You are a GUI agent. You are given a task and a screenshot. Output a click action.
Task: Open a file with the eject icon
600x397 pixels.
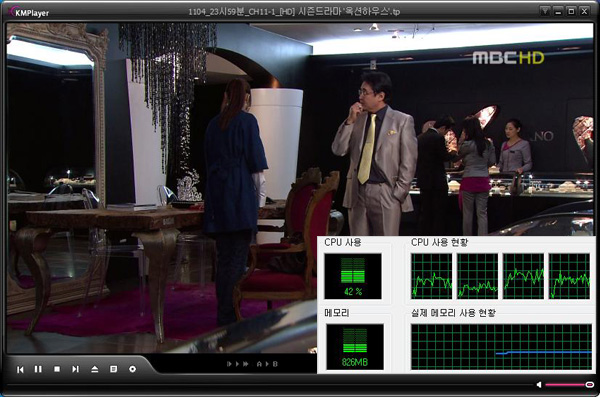[x=95, y=369]
